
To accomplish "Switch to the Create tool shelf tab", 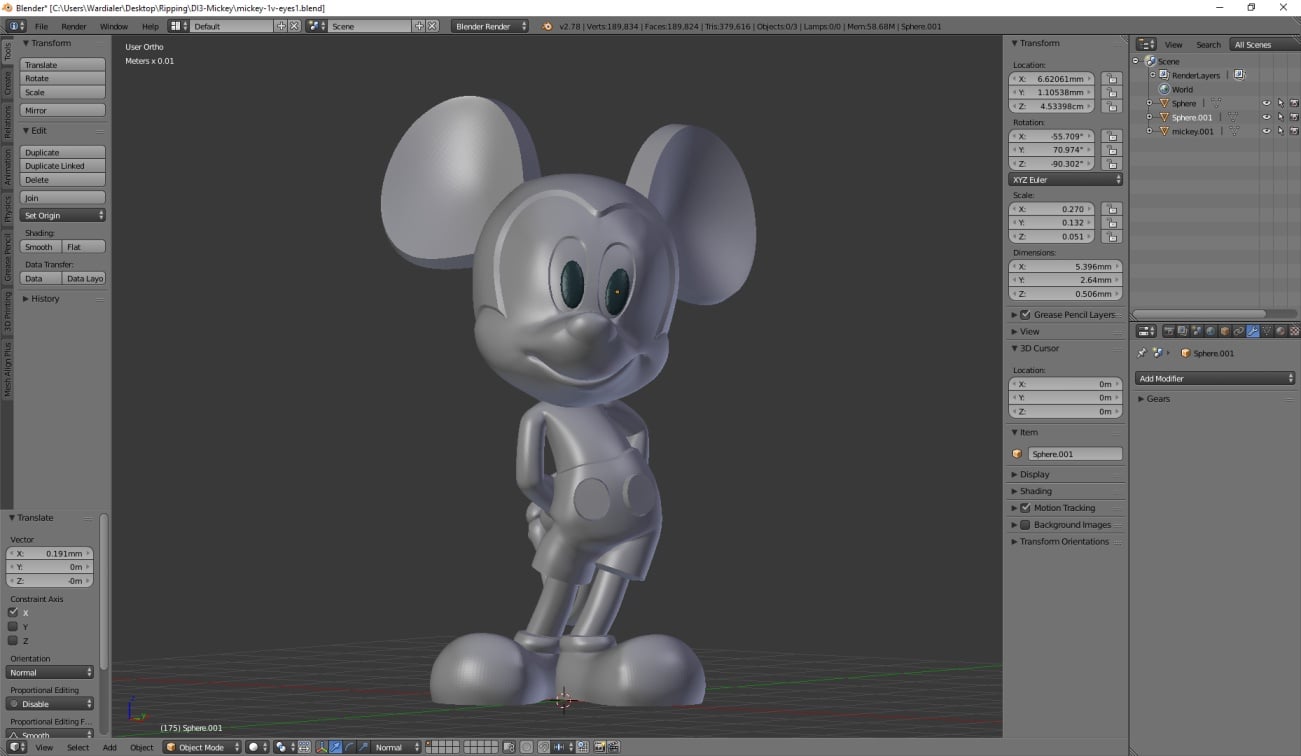I will click(7, 83).
